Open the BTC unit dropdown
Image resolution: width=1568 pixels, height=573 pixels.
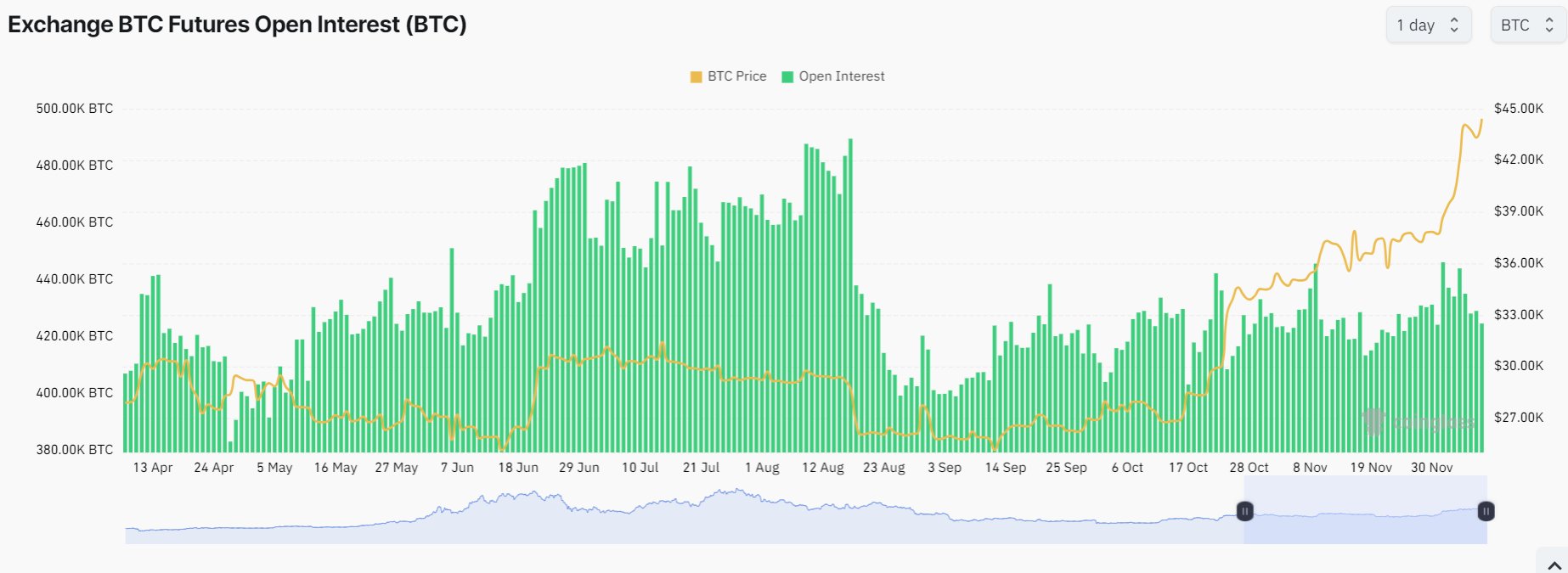pos(1527,25)
